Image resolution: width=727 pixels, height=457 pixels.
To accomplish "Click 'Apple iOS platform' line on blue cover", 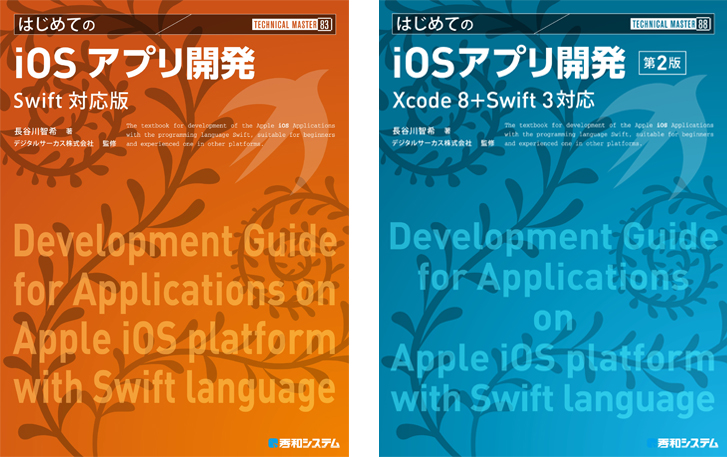I will click(553, 358).
